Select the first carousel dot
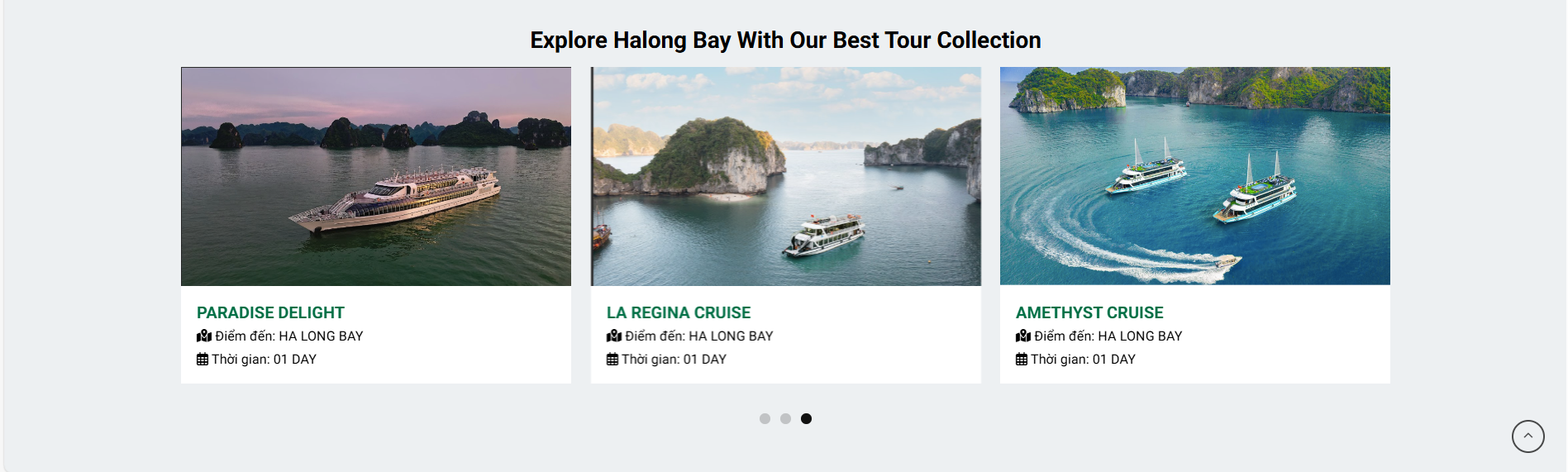 (x=765, y=419)
